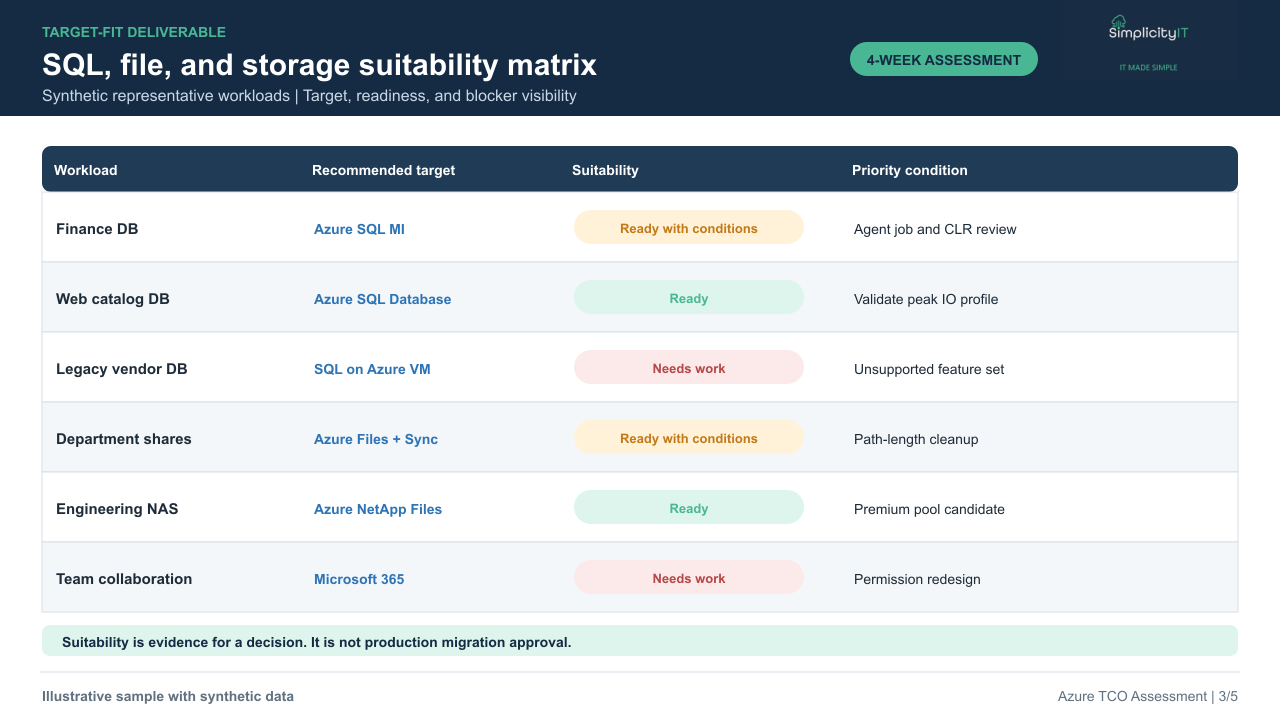The height and width of the screenshot is (720, 1280).
Task: Click the suitability disclaimer note banner
Action: pyautogui.click(x=640, y=641)
